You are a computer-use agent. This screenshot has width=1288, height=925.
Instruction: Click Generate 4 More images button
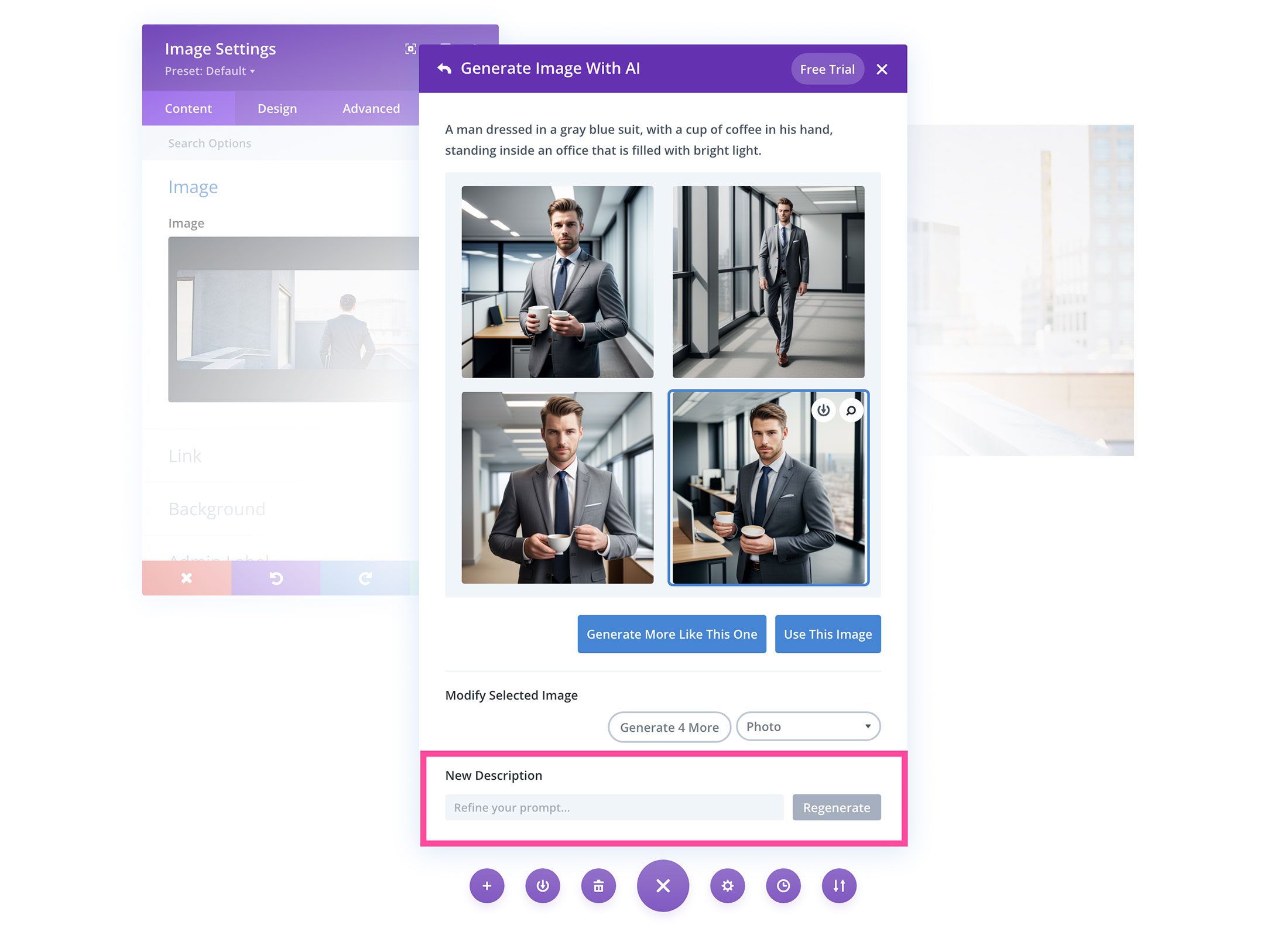tap(669, 727)
